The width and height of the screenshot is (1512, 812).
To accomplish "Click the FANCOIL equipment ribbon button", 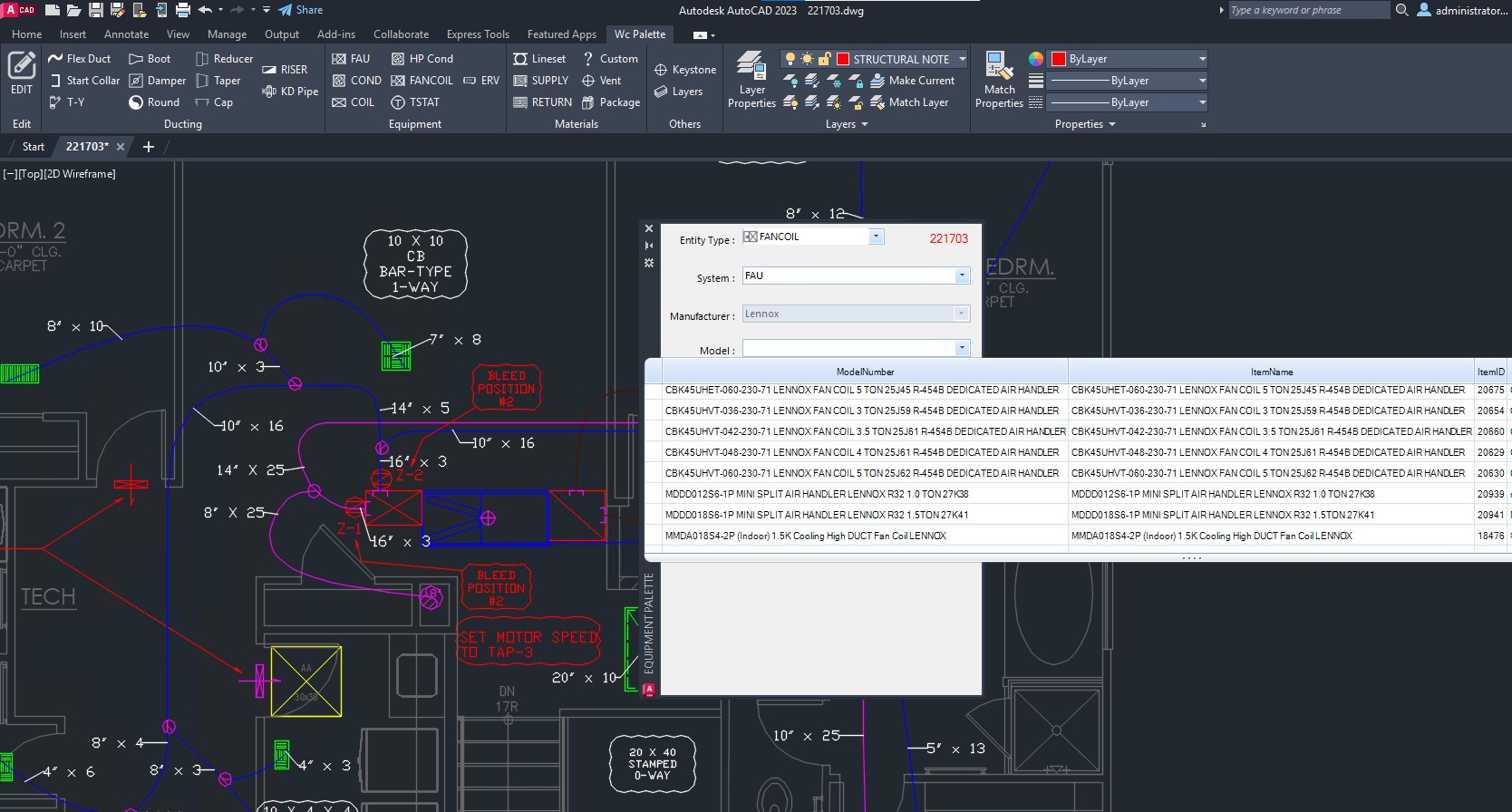I will pos(422,81).
